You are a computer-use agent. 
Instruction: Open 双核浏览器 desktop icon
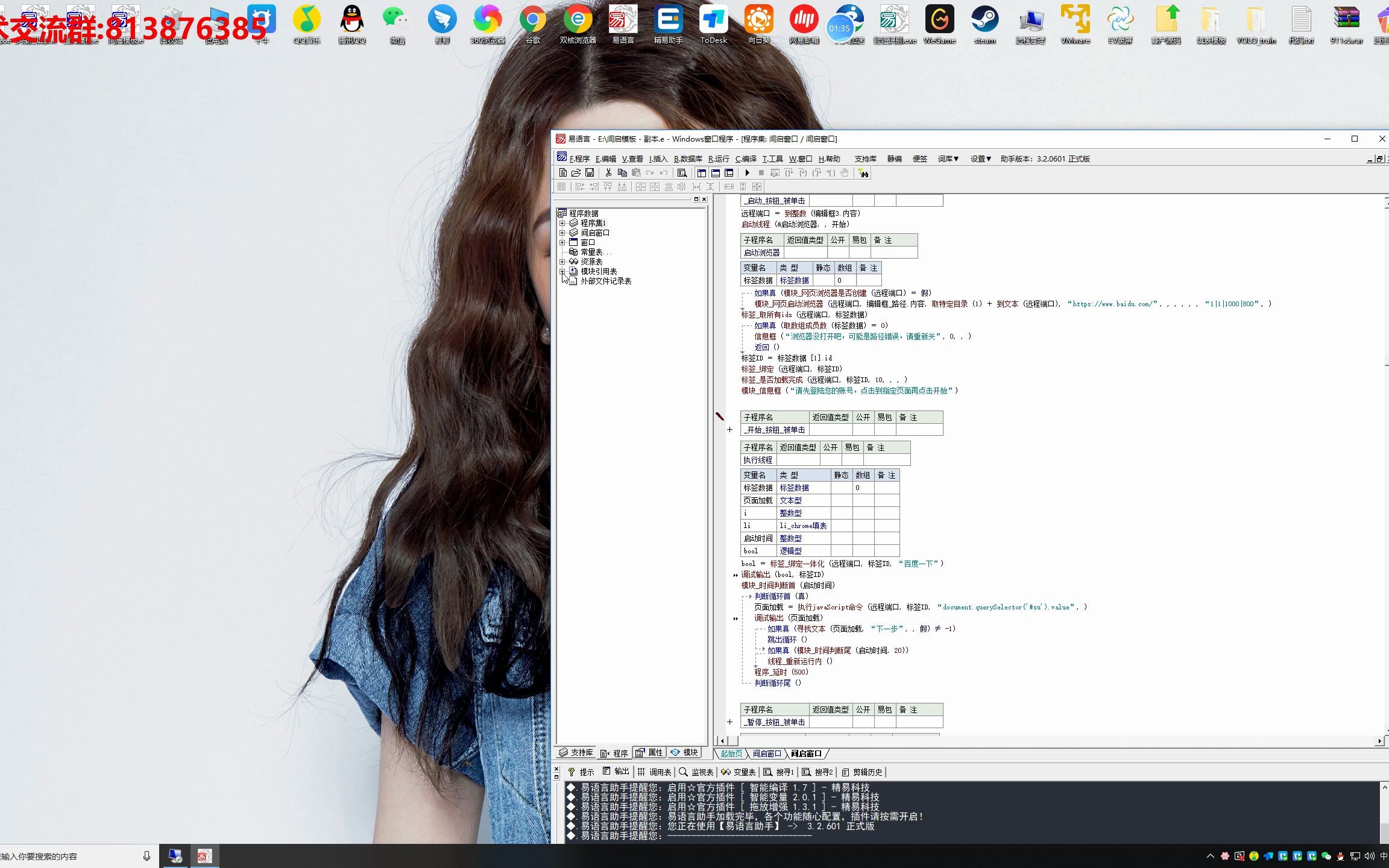(x=578, y=24)
